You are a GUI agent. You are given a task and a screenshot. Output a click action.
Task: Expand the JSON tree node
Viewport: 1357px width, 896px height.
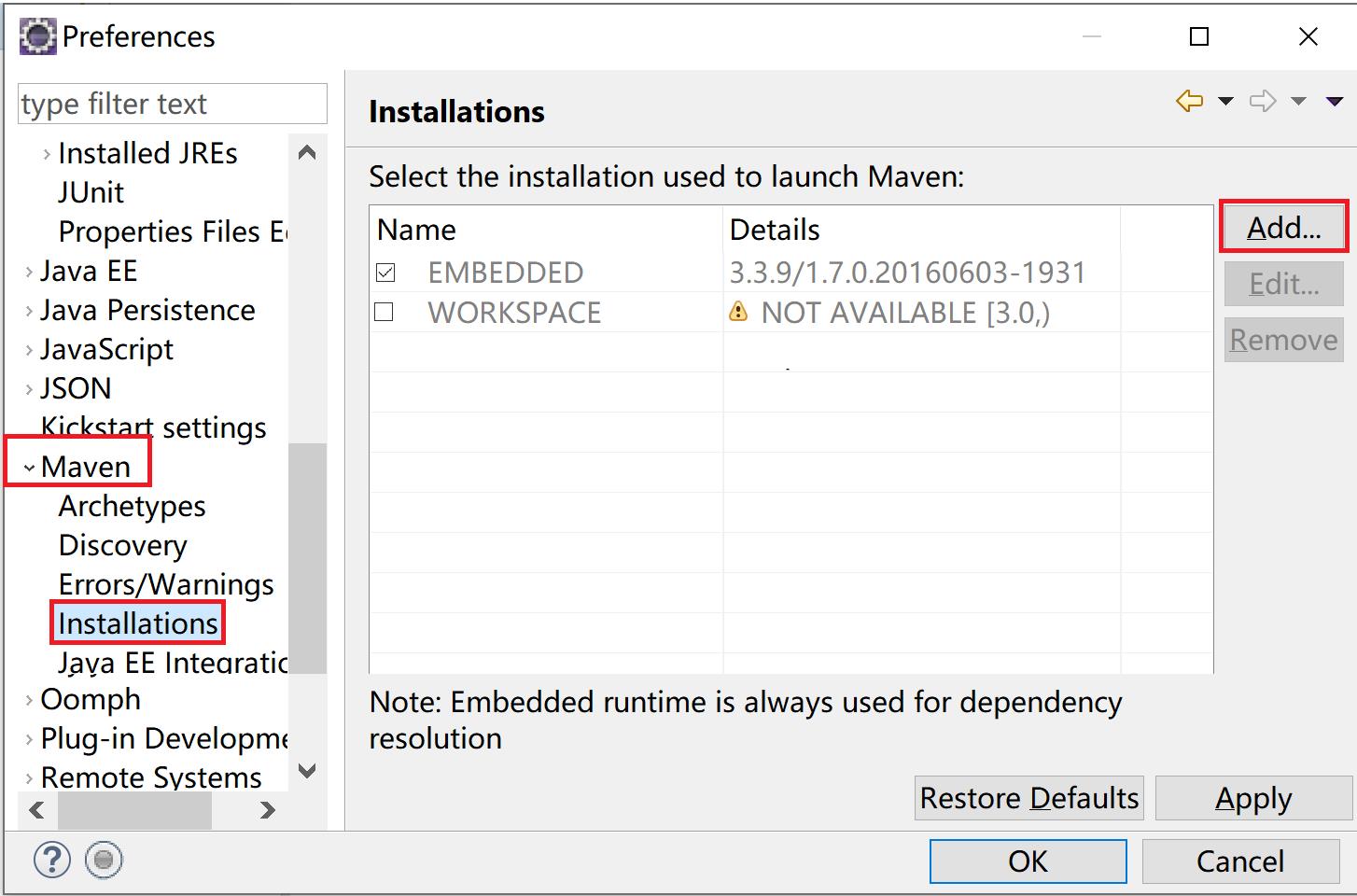tap(29, 389)
